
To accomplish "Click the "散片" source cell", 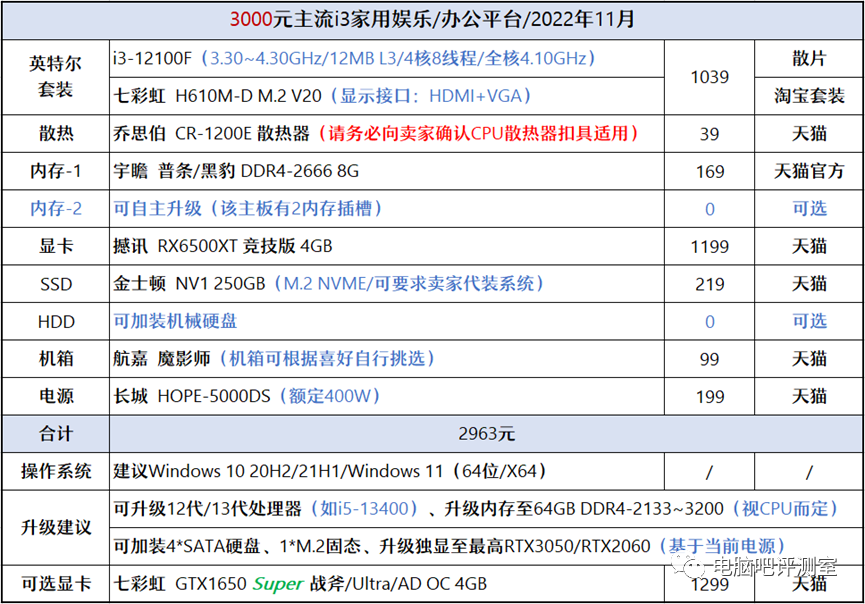I will [809, 58].
